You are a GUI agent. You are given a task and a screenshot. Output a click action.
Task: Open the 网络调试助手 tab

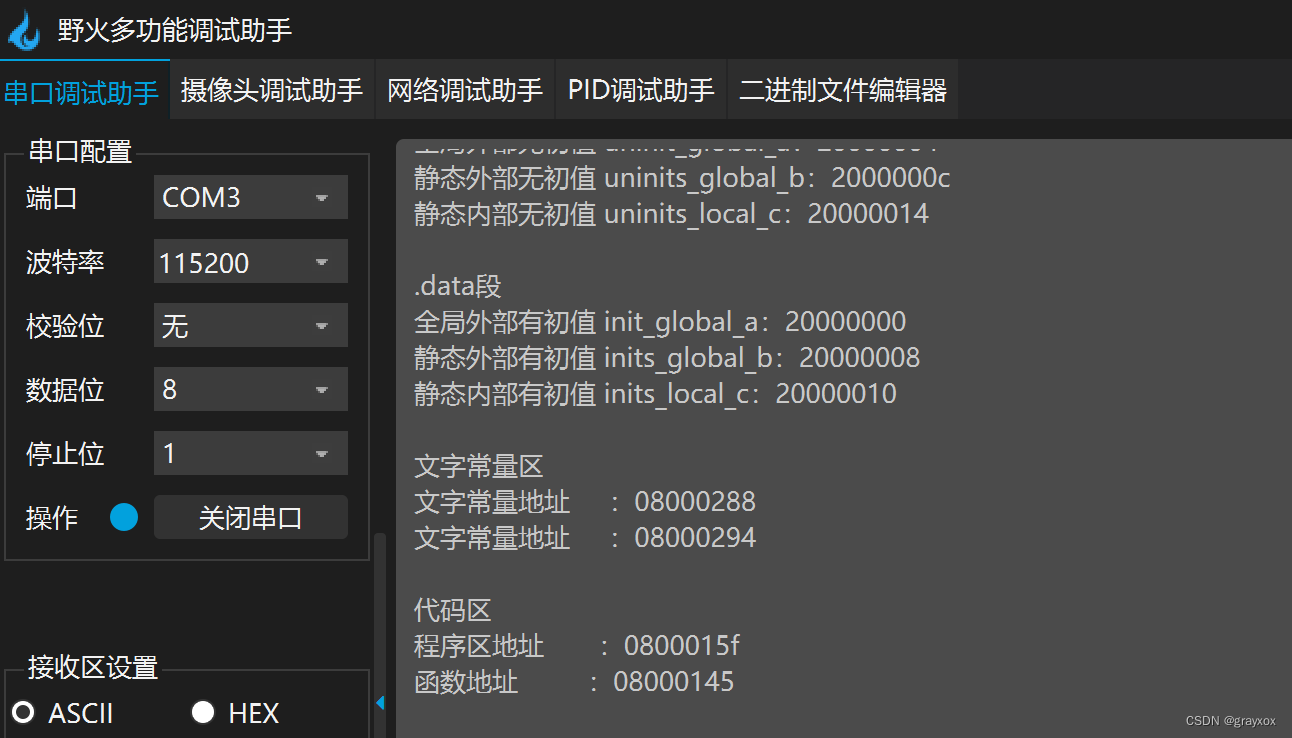[x=465, y=89]
